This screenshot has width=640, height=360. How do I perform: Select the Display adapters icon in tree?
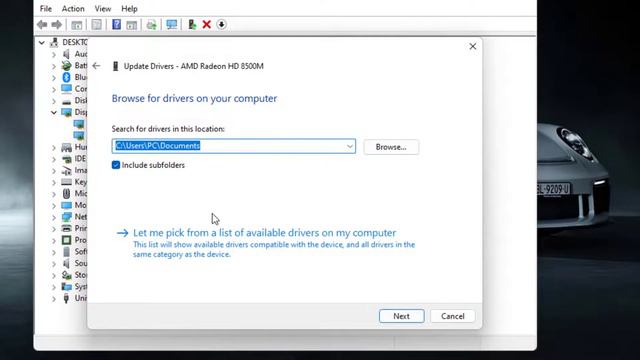(x=66, y=112)
